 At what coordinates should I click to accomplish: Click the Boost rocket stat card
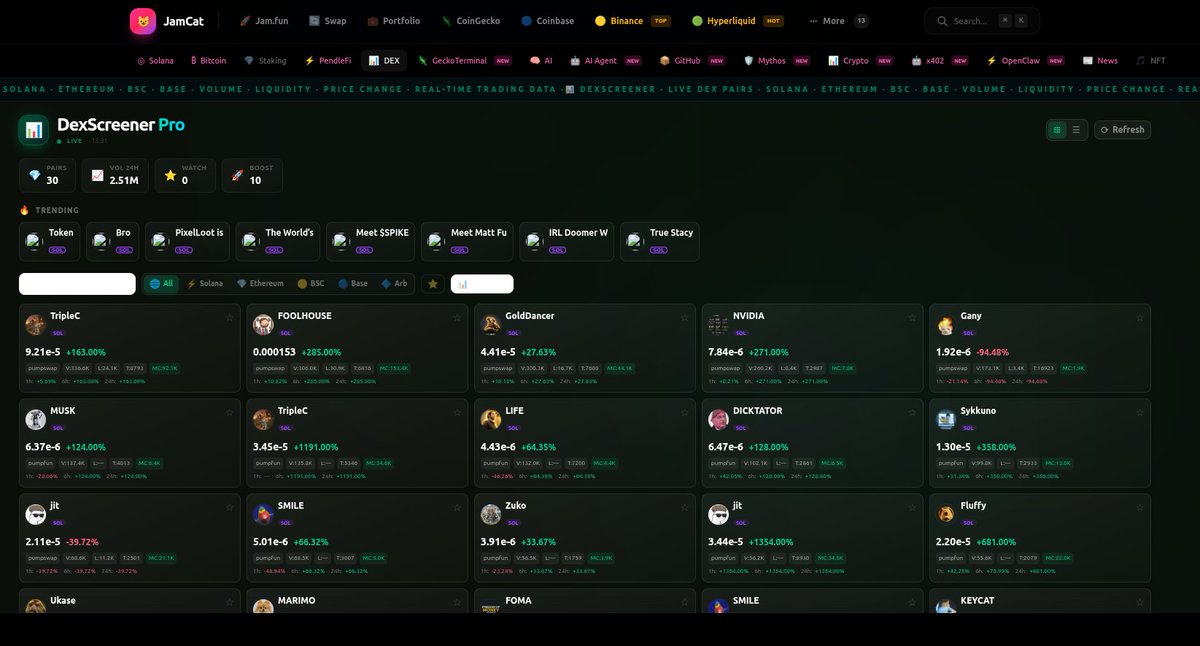click(x=252, y=175)
